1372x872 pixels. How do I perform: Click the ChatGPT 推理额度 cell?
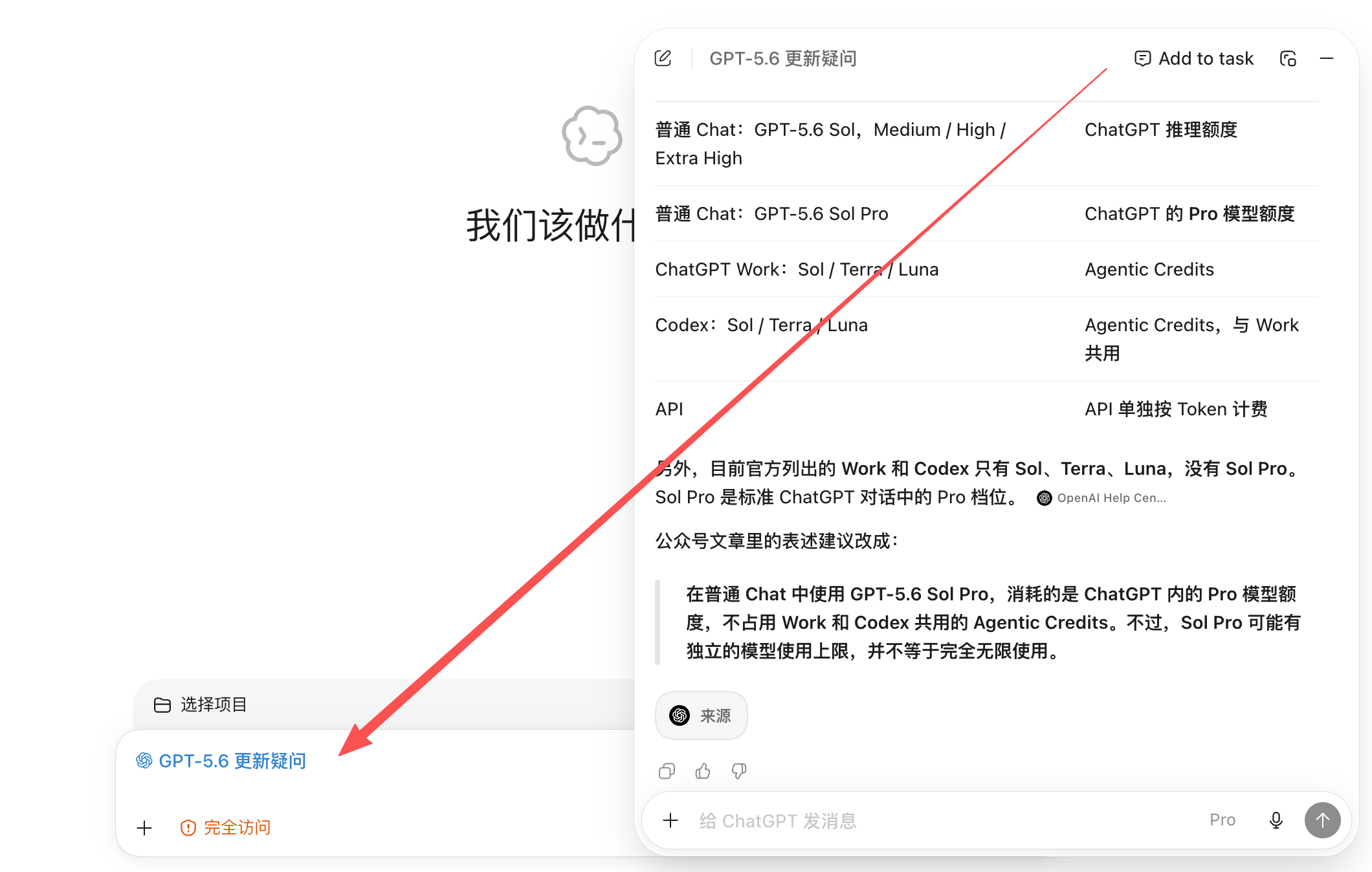1161,129
